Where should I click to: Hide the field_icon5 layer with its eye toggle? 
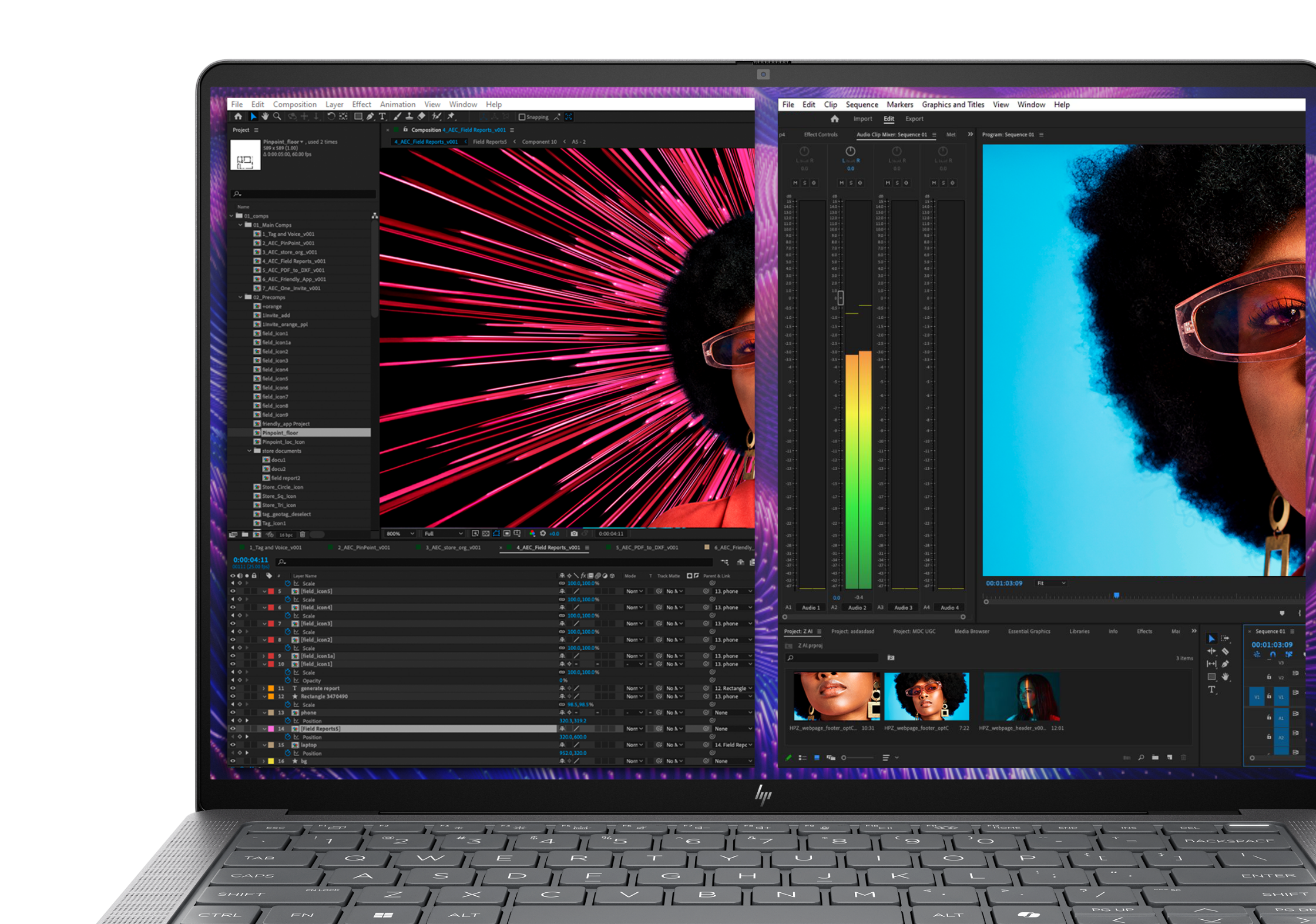coord(233,591)
